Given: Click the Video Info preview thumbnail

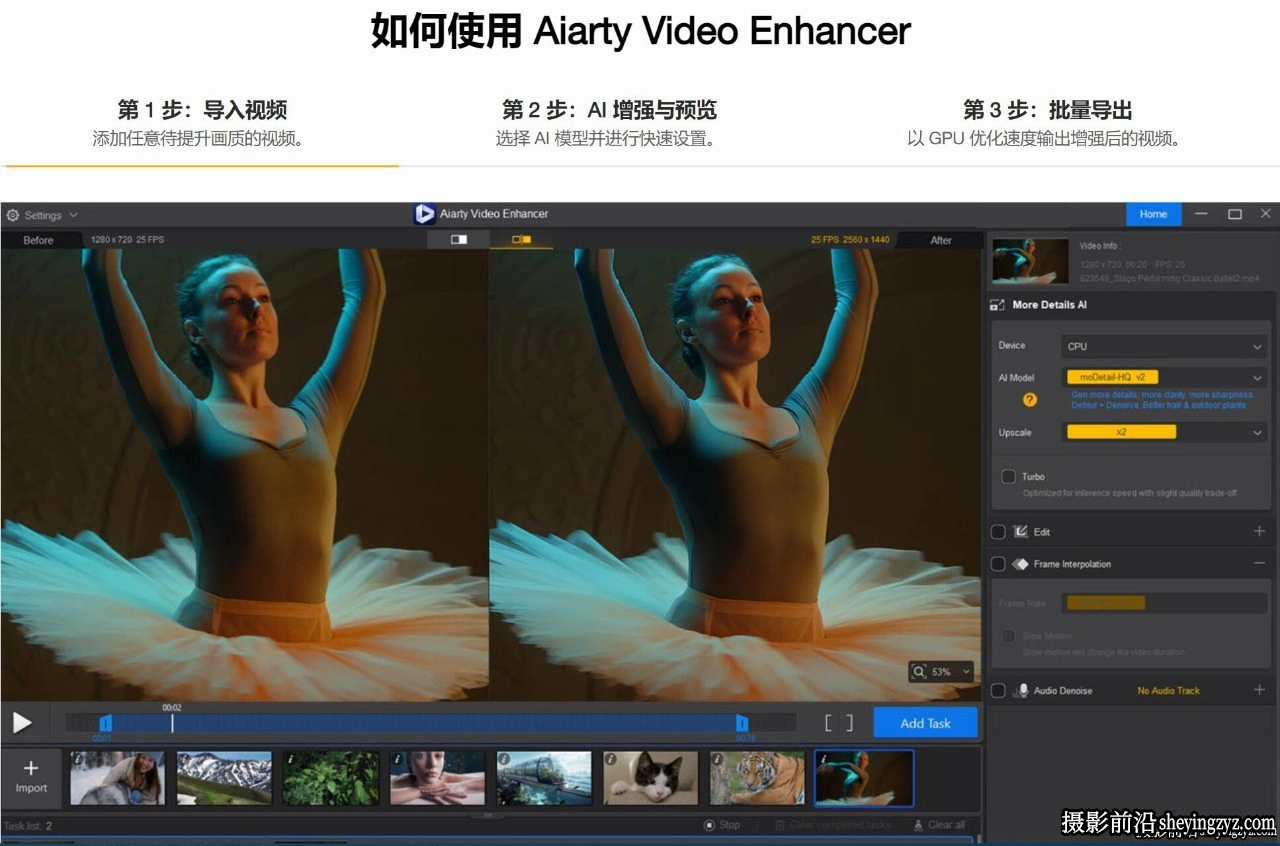Looking at the screenshot, I should 1030,260.
